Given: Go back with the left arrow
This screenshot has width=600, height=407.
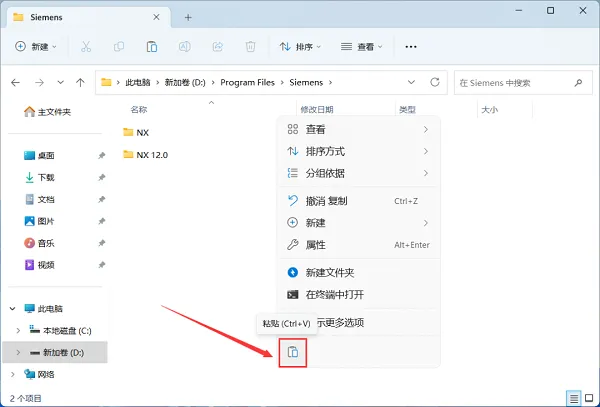Looking at the screenshot, I should pyautogui.click(x=15, y=82).
